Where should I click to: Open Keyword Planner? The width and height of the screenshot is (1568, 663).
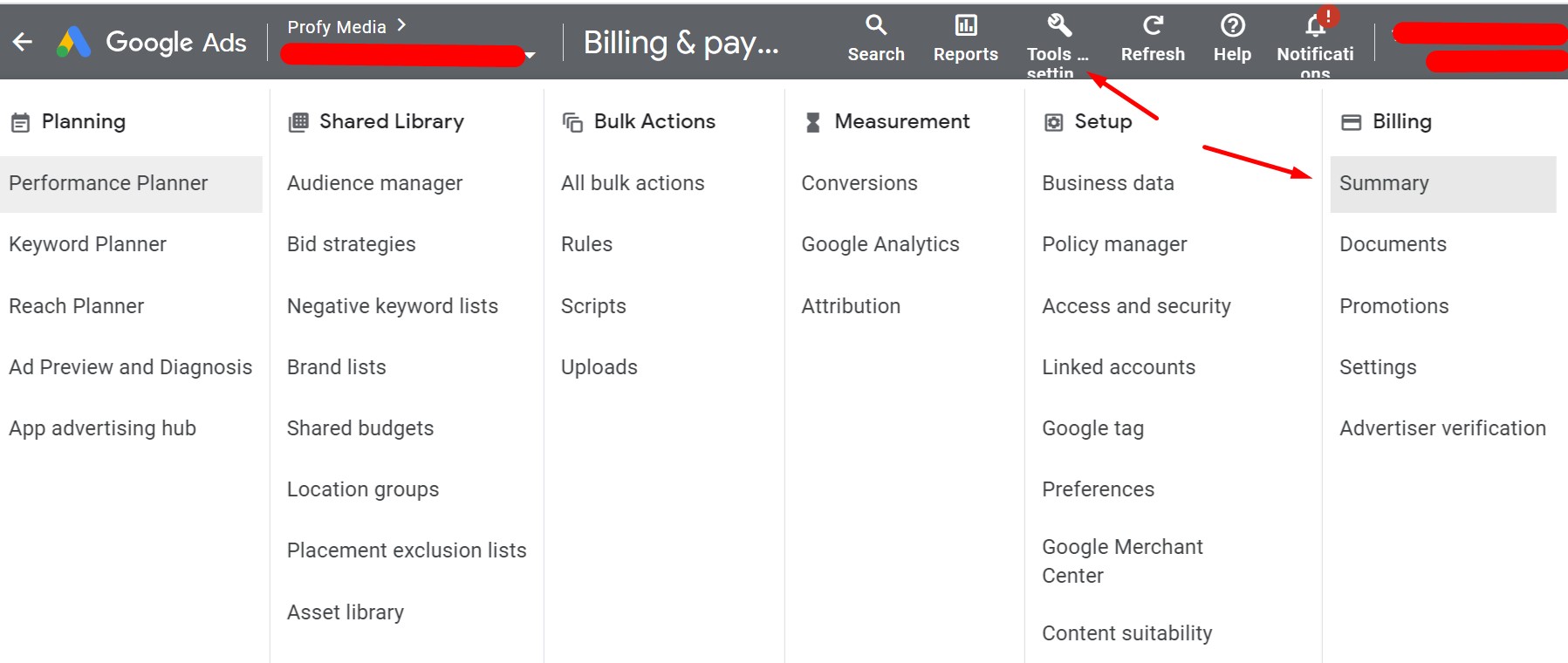pos(87,244)
